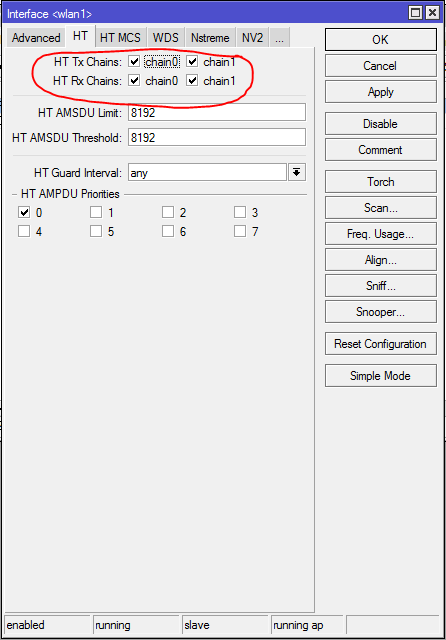Enable AMPDU priority 5
Screen dimensions: 446x640
[96, 231]
